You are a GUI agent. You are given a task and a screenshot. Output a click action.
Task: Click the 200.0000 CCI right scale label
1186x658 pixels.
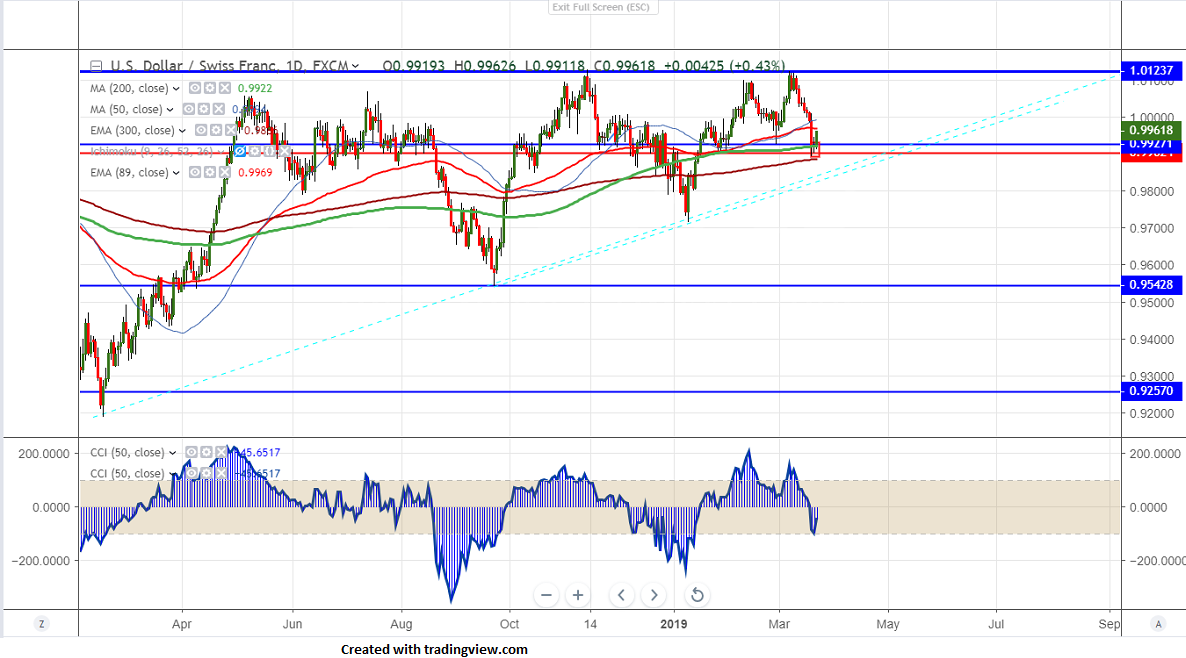click(x=1154, y=454)
